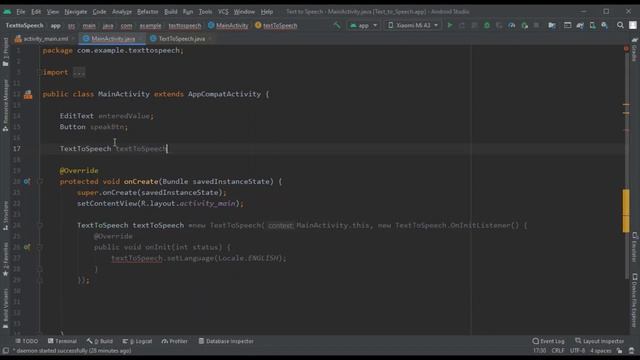Image resolution: width=640 pixels, height=360 pixels.
Task: Collapse the TextToSpeech initializer fold marker
Action: pos(40,225)
